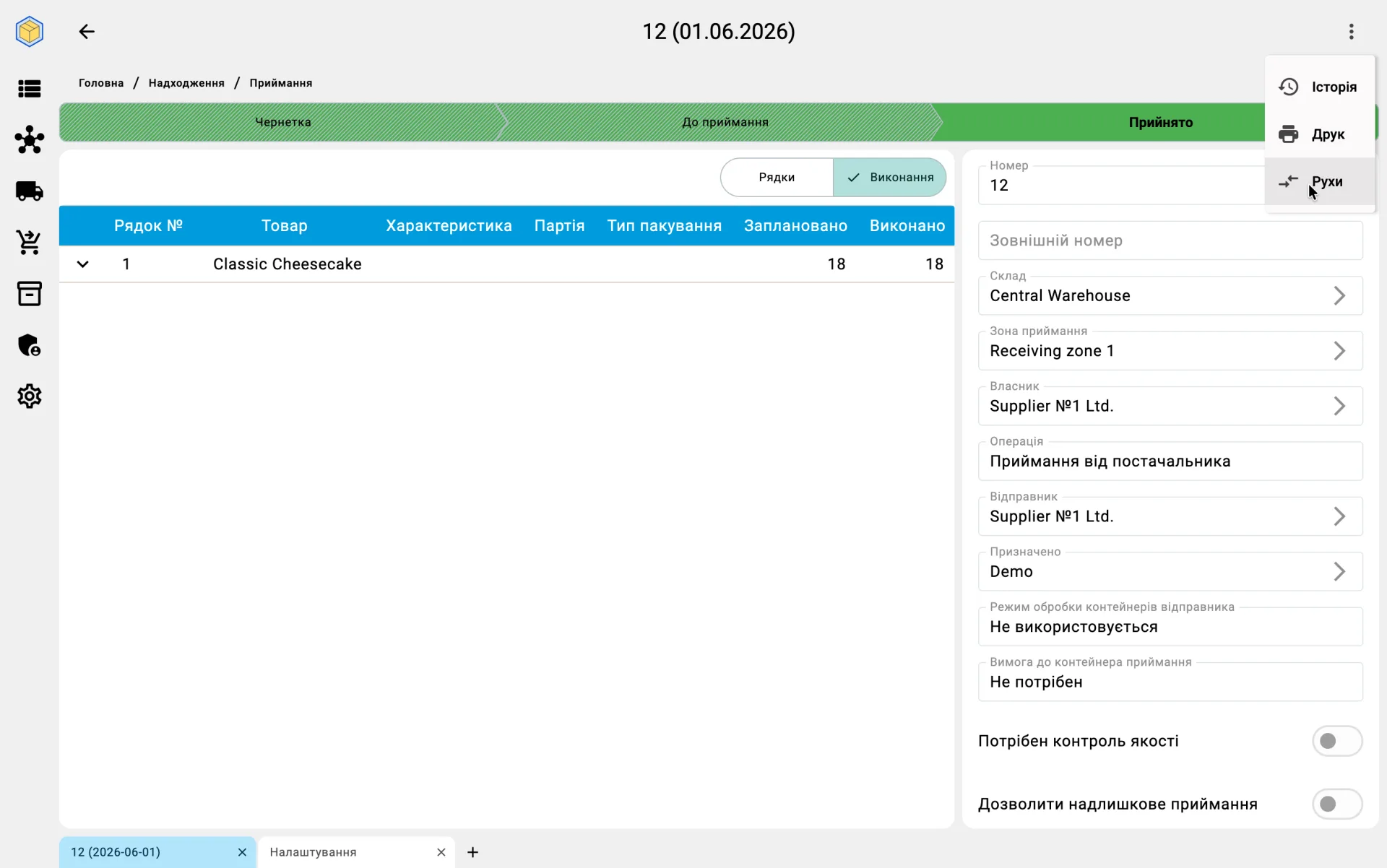Add a new tab with plus button

click(472, 852)
